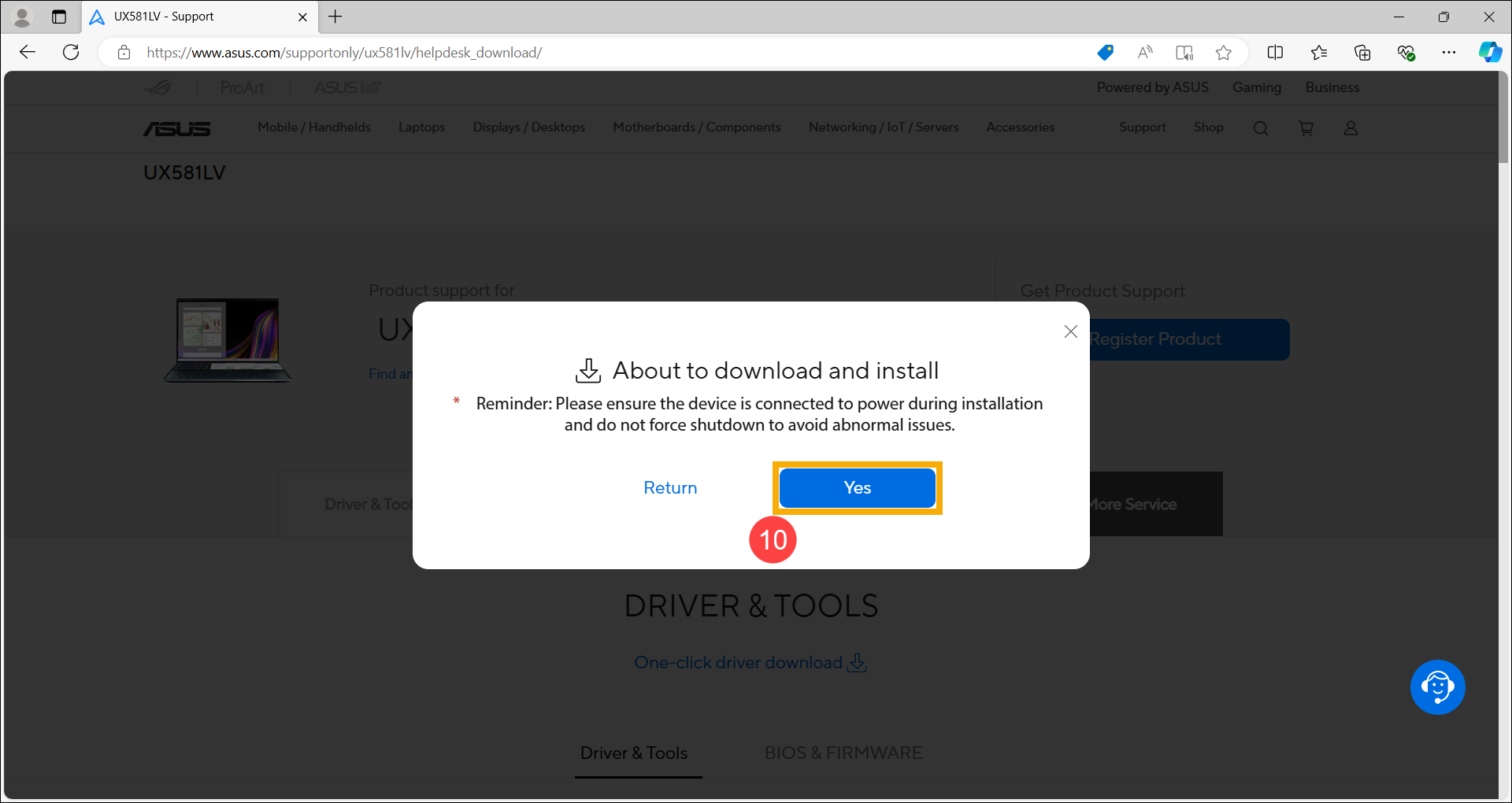Screen dimensions: 1512x803
Task: Open Displays / Desktops menu
Action: (528, 128)
